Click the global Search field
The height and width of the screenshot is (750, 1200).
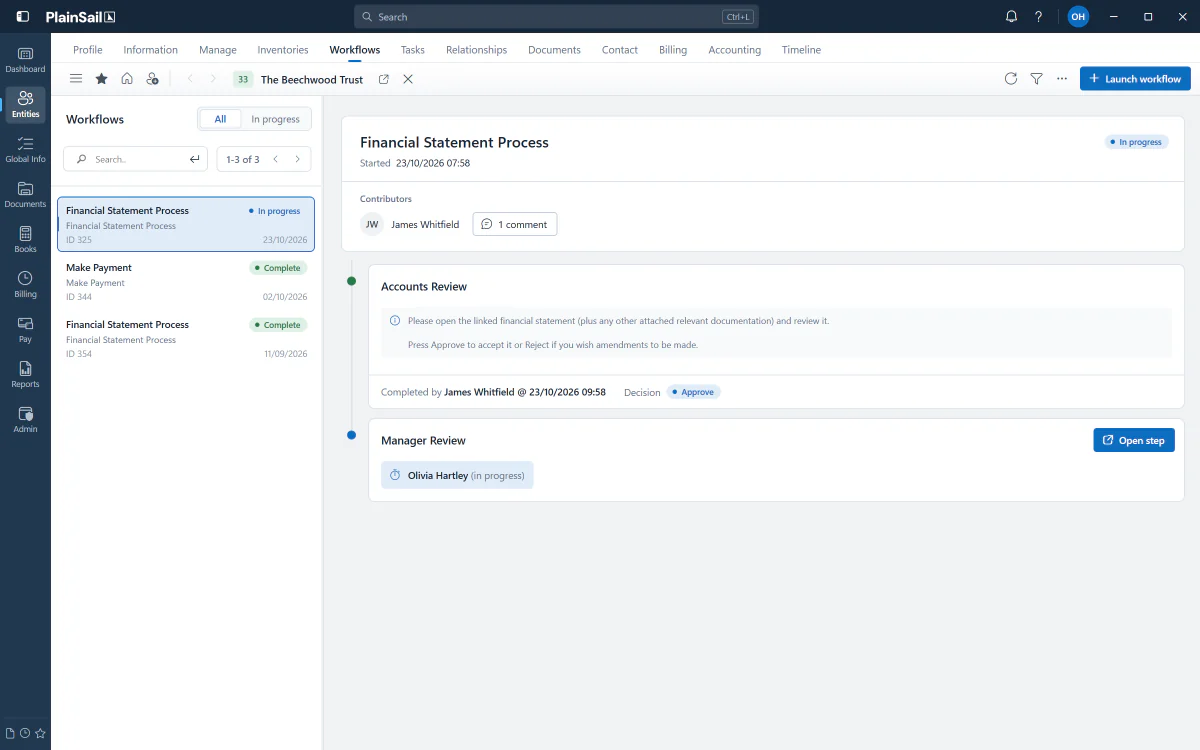[556, 17]
